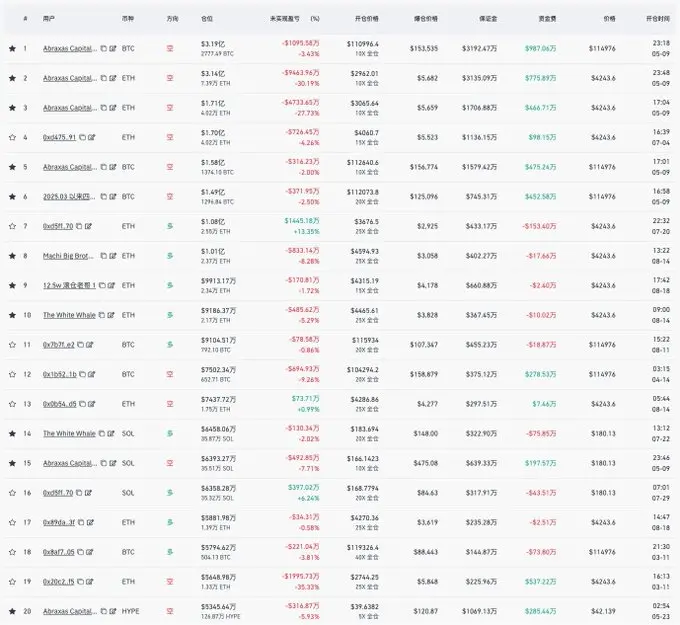
Task: Open Abraxas Capital profile in row 2
Action: [70, 78]
